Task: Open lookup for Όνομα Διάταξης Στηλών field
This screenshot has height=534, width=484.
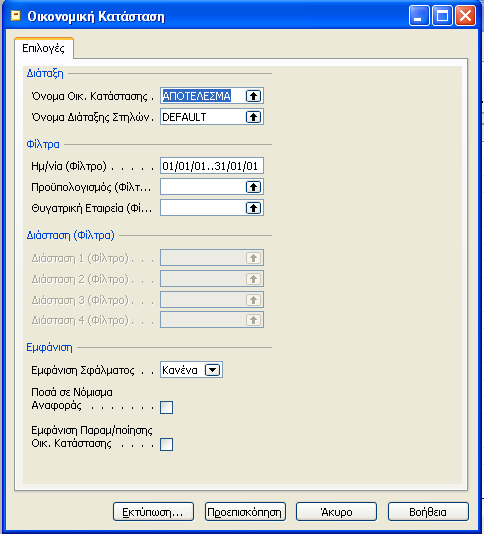Action: [253, 117]
